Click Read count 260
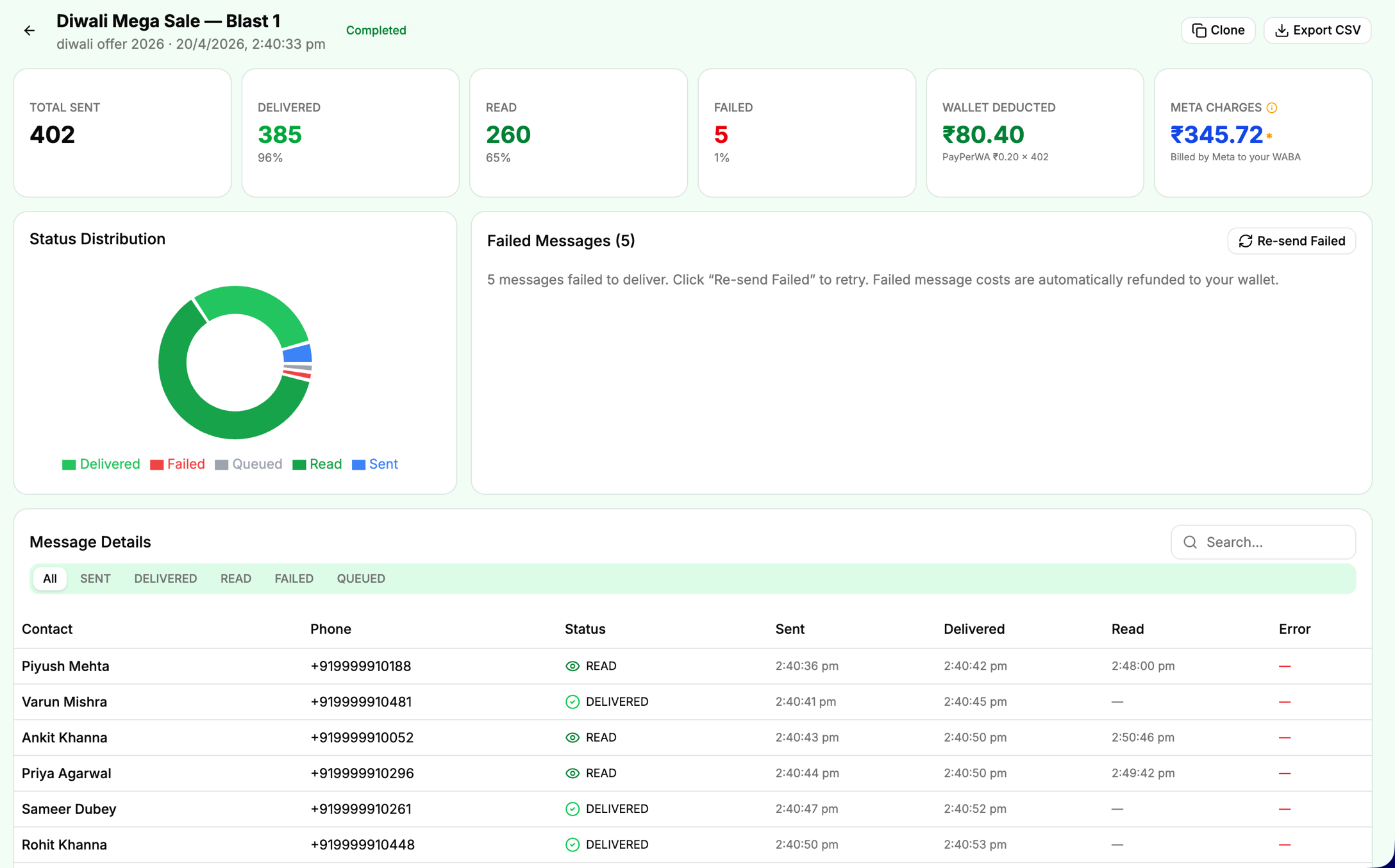1395x868 pixels. (508, 135)
